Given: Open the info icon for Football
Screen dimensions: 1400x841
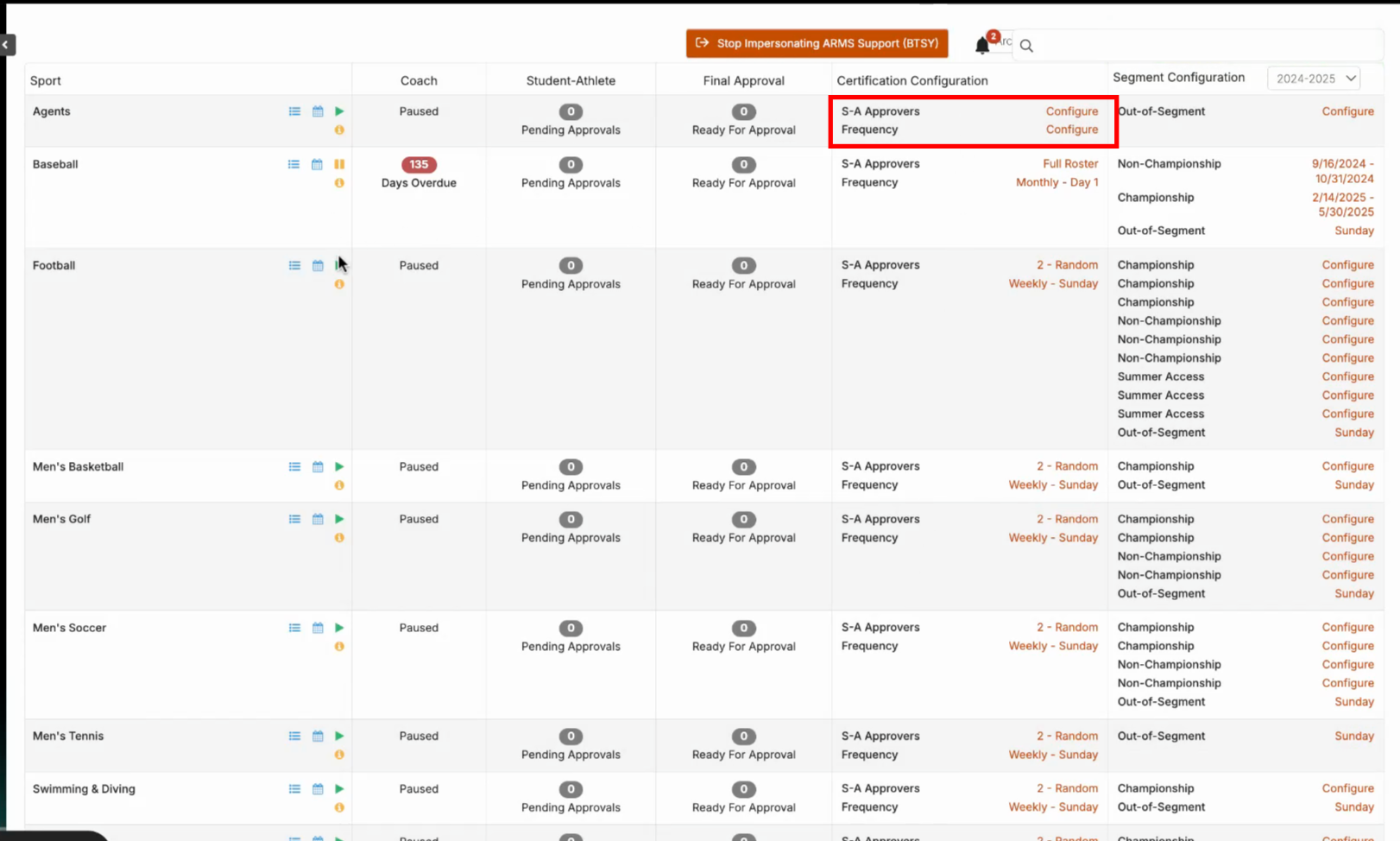Looking at the screenshot, I should [x=339, y=284].
